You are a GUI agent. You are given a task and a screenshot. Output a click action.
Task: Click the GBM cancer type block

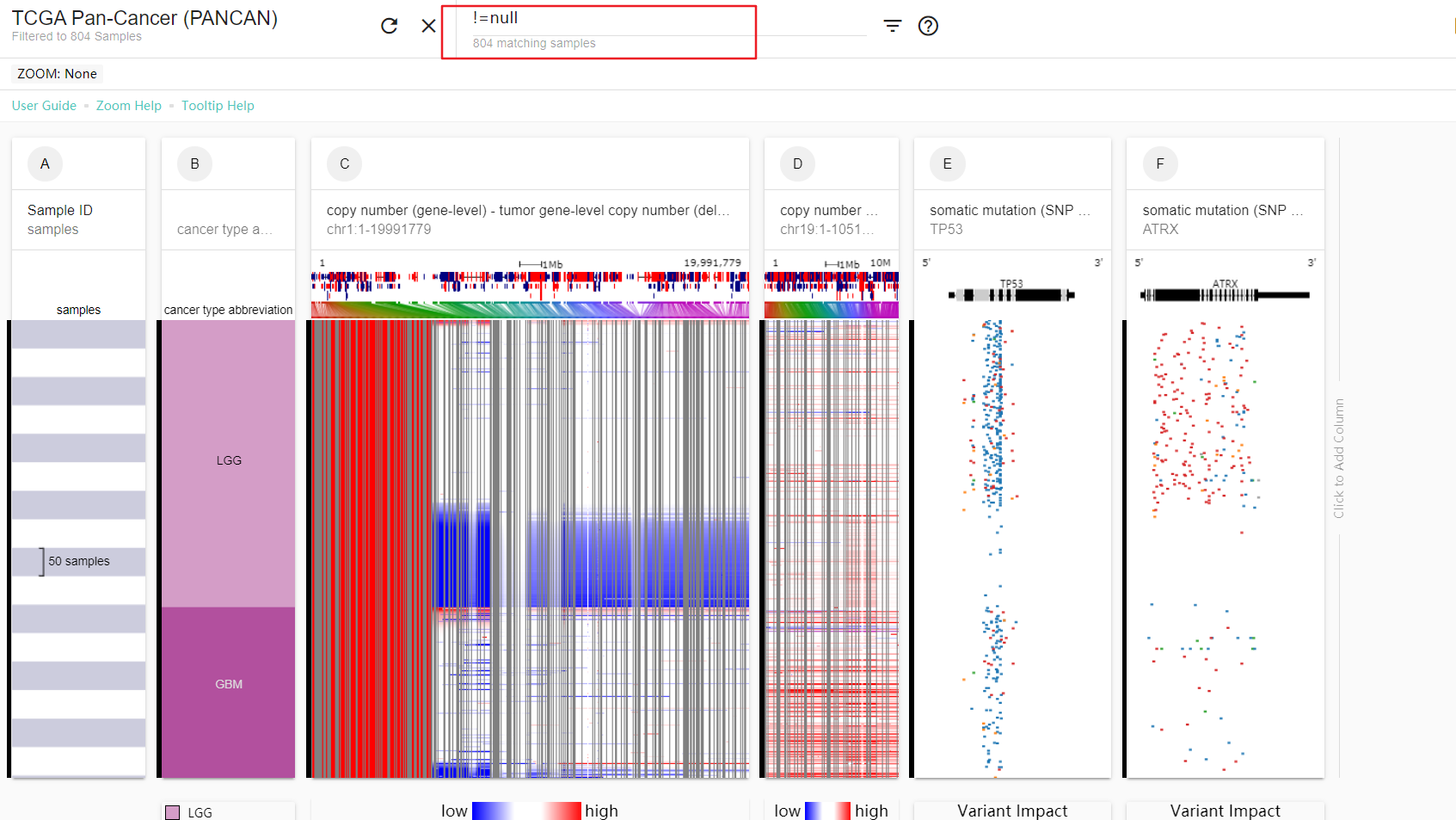pyautogui.click(x=229, y=692)
